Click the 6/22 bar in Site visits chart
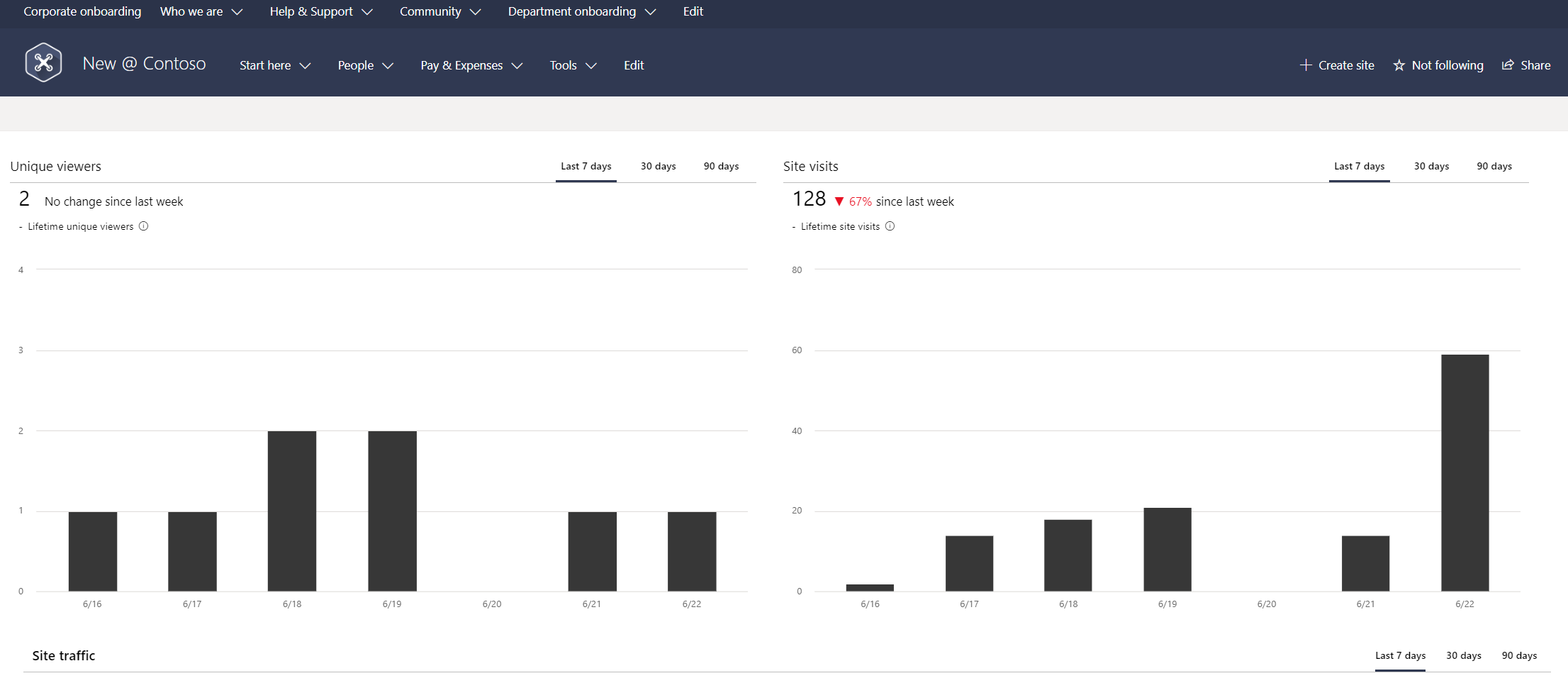 (x=1465, y=472)
